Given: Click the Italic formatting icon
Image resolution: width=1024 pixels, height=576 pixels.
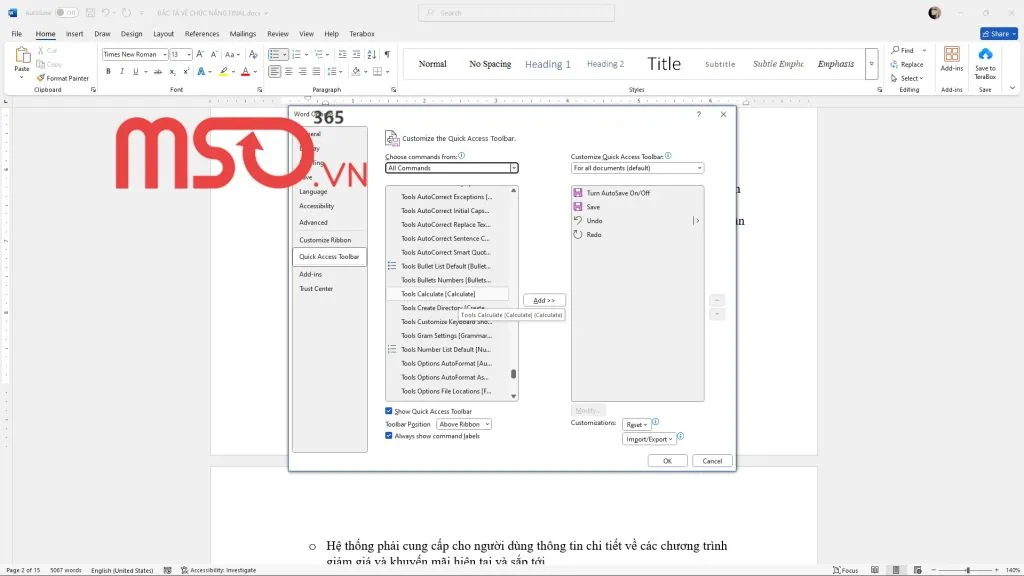Looking at the screenshot, I should tap(121, 72).
